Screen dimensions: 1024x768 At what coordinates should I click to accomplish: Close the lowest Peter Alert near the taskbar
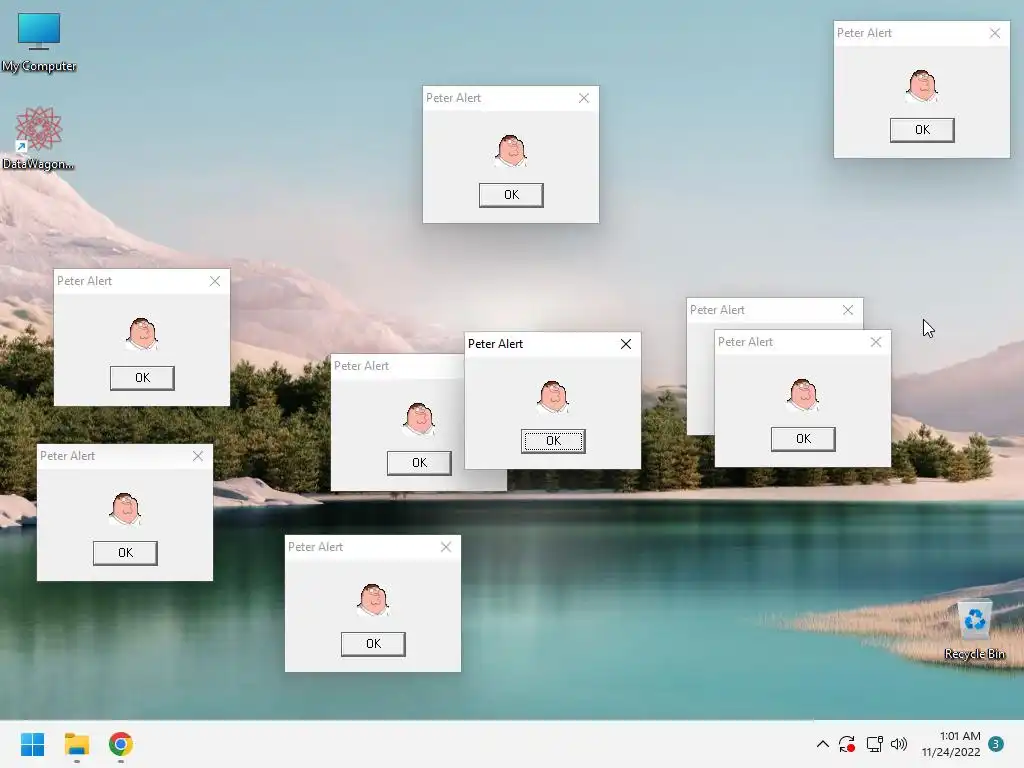(x=446, y=547)
